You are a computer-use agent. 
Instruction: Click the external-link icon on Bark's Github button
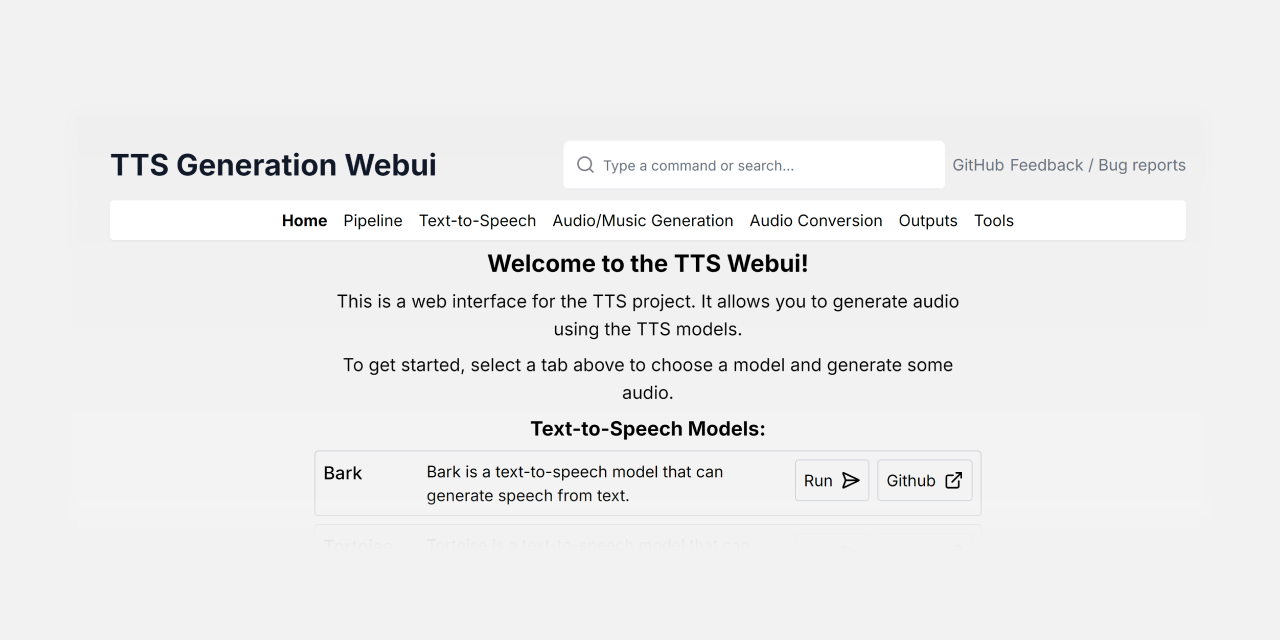(954, 481)
